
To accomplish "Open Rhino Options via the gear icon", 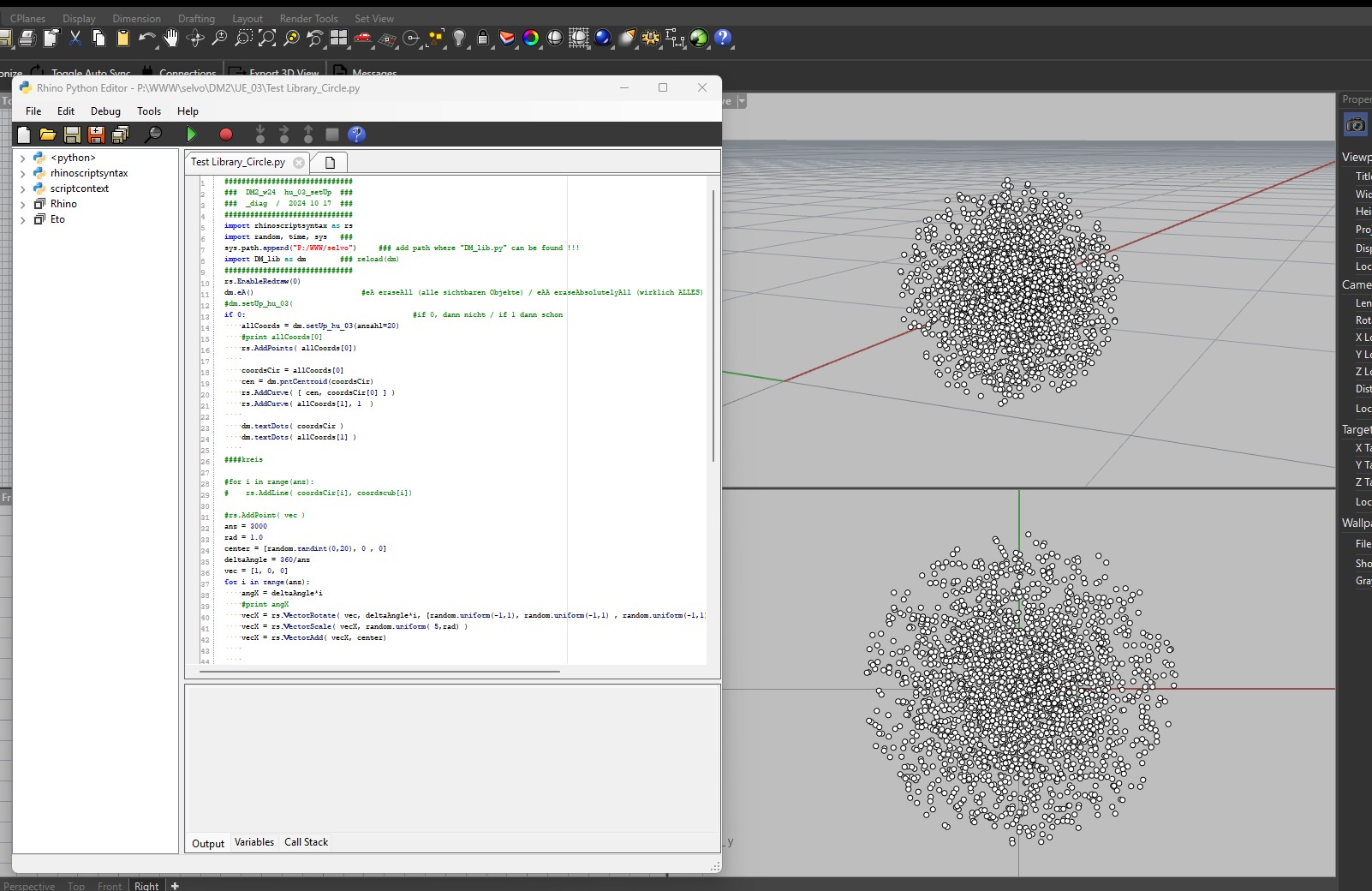I will point(651,38).
